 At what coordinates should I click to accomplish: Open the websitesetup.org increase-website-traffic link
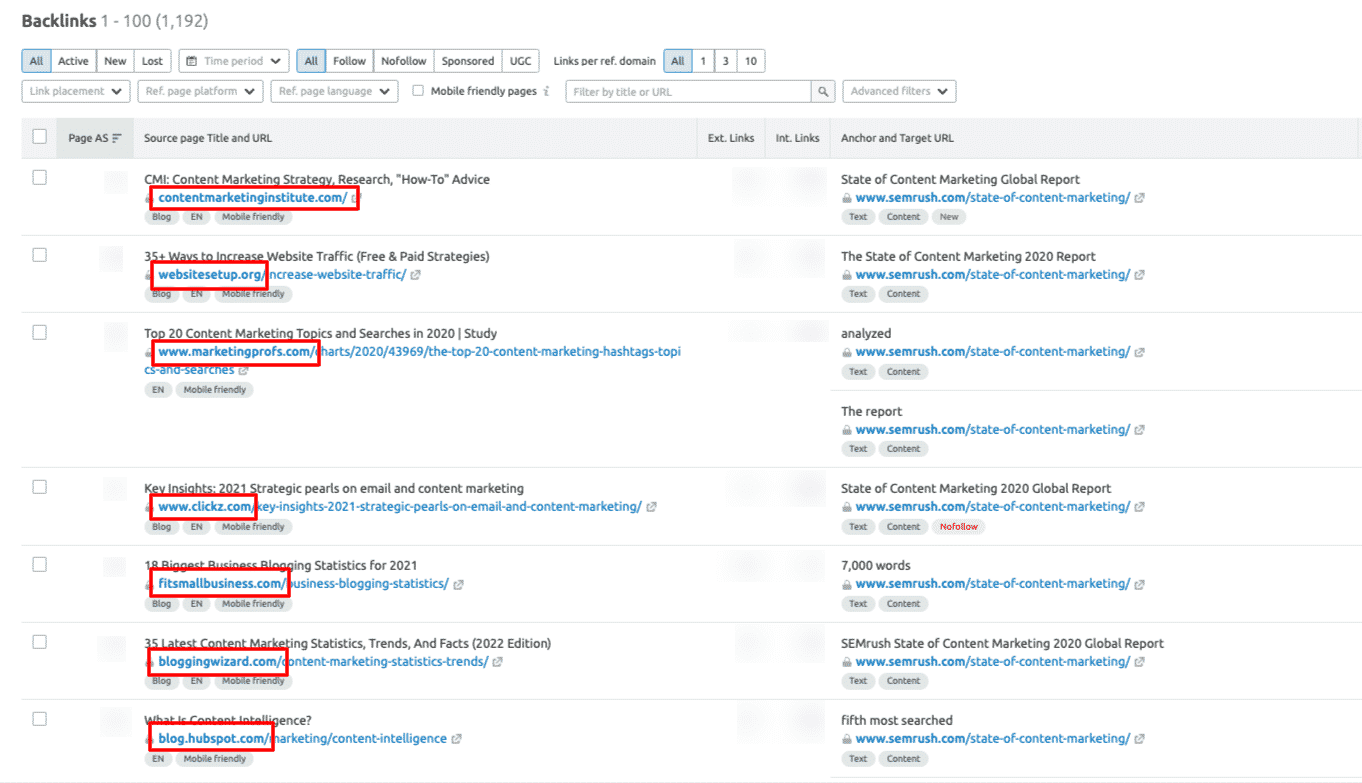tap(282, 275)
